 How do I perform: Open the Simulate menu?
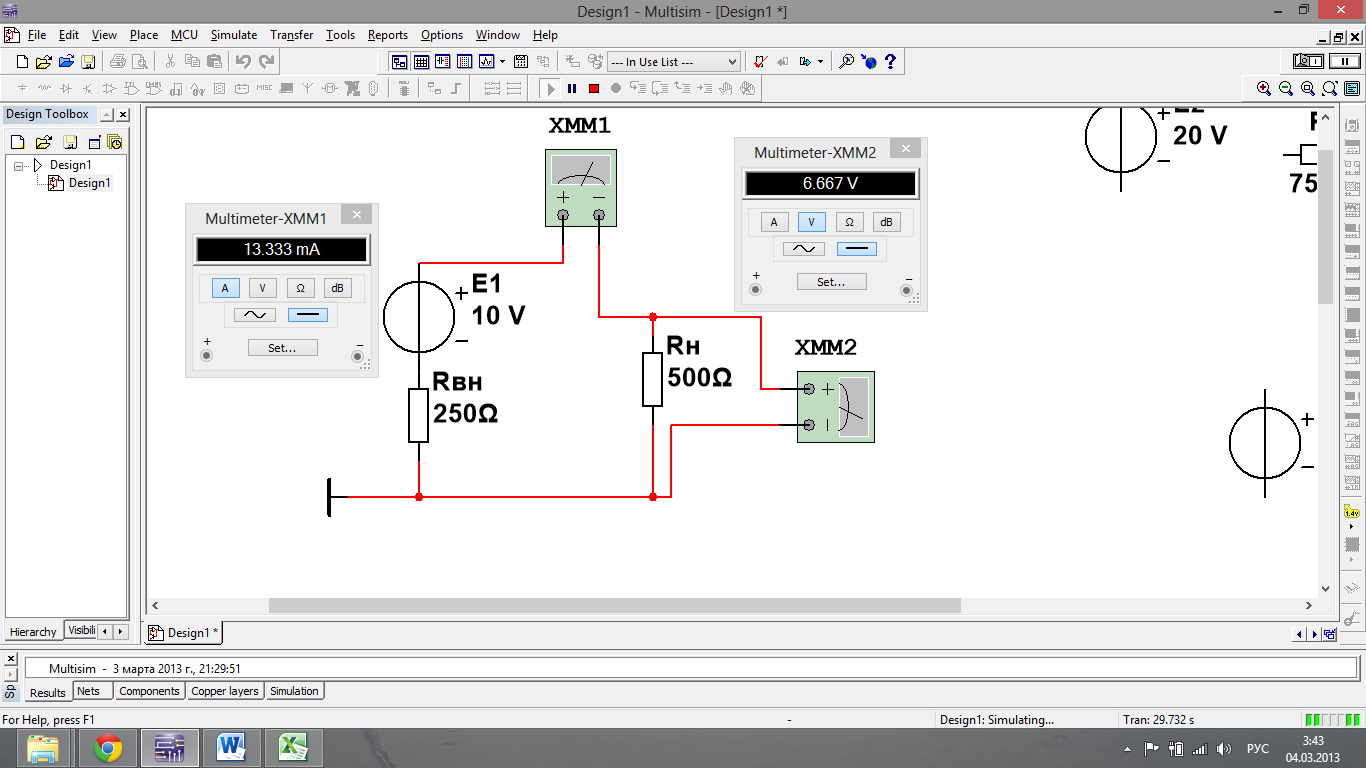(x=234, y=35)
